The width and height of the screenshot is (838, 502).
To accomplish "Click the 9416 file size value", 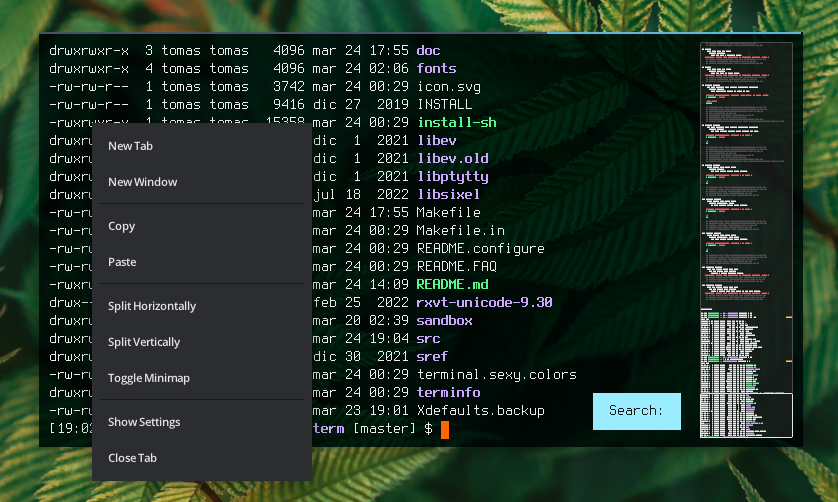I will pyautogui.click(x=289, y=104).
